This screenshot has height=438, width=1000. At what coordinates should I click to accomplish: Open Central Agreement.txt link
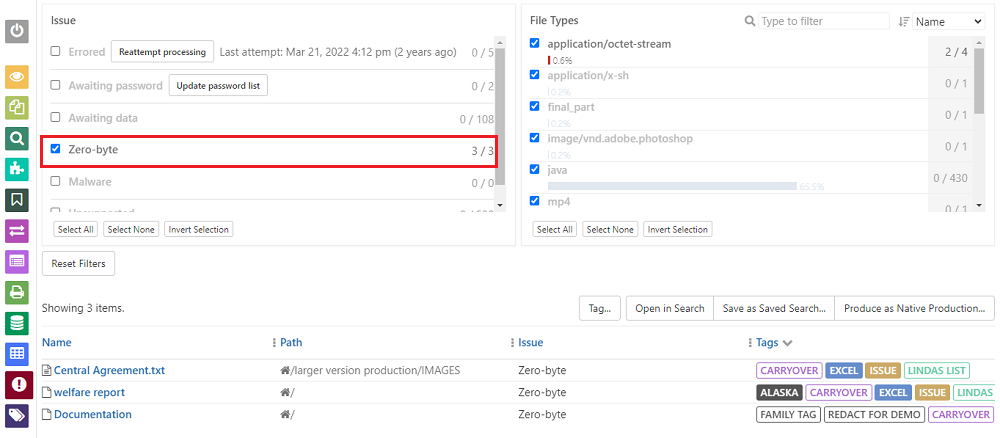pyautogui.click(x=110, y=370)
